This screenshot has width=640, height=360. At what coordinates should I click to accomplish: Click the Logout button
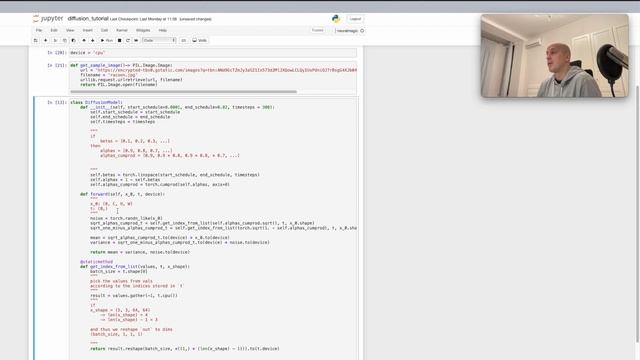click(355, 19)
